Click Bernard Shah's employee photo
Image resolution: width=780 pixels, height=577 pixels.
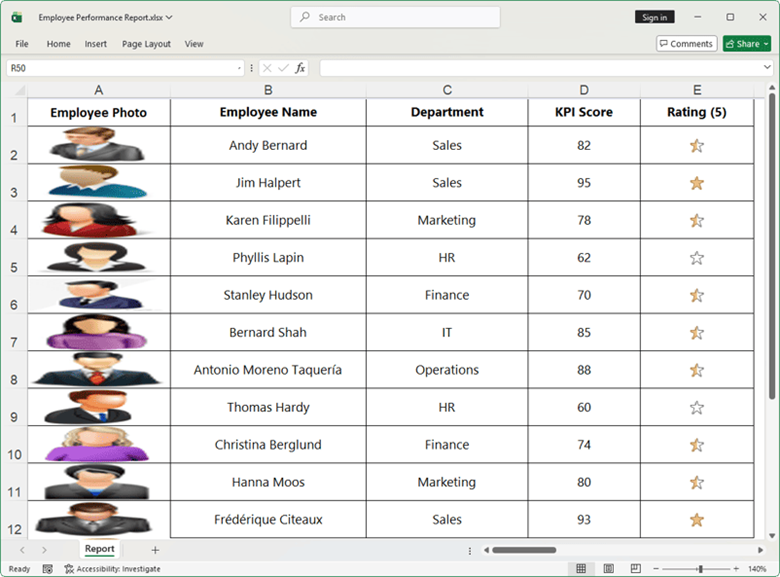tap(97, 331)
